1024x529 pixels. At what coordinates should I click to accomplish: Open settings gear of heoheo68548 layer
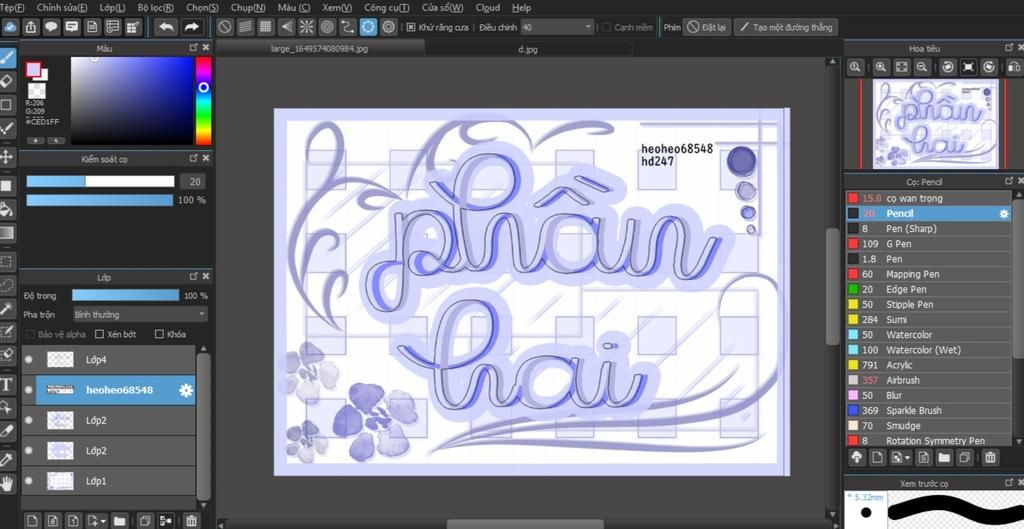point(186,390)
